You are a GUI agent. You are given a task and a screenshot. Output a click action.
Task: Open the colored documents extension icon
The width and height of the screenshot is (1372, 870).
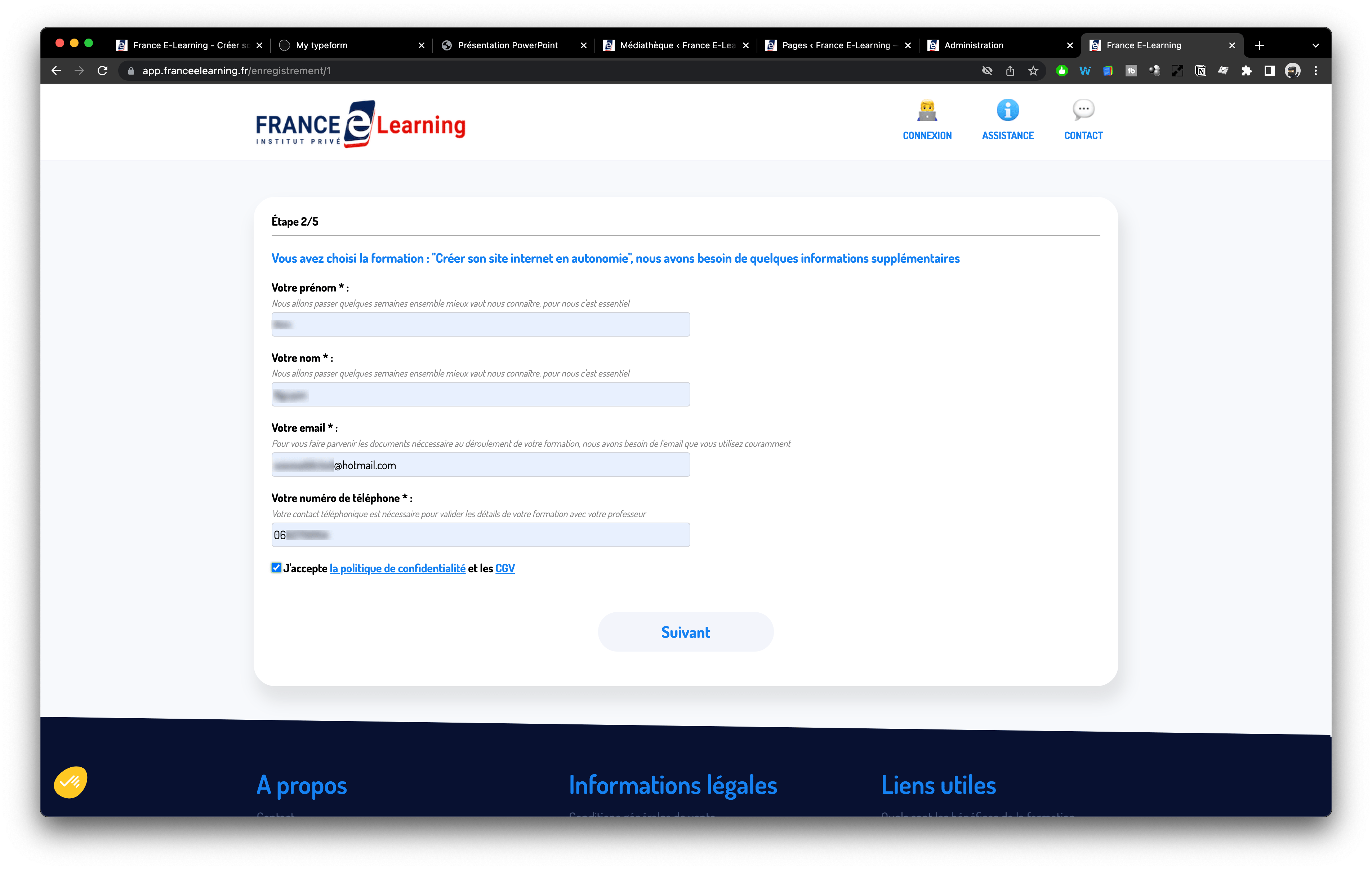pos(1108,71)
